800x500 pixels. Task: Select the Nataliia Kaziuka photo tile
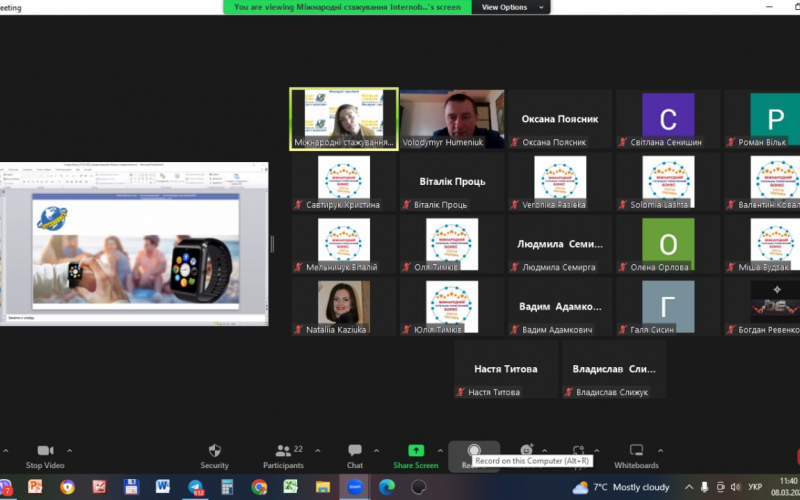point(344,306)
